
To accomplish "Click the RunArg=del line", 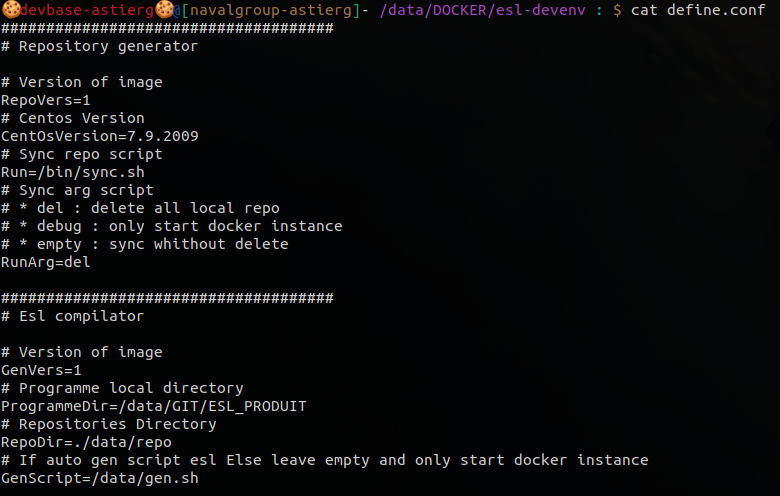I will 45,262.
